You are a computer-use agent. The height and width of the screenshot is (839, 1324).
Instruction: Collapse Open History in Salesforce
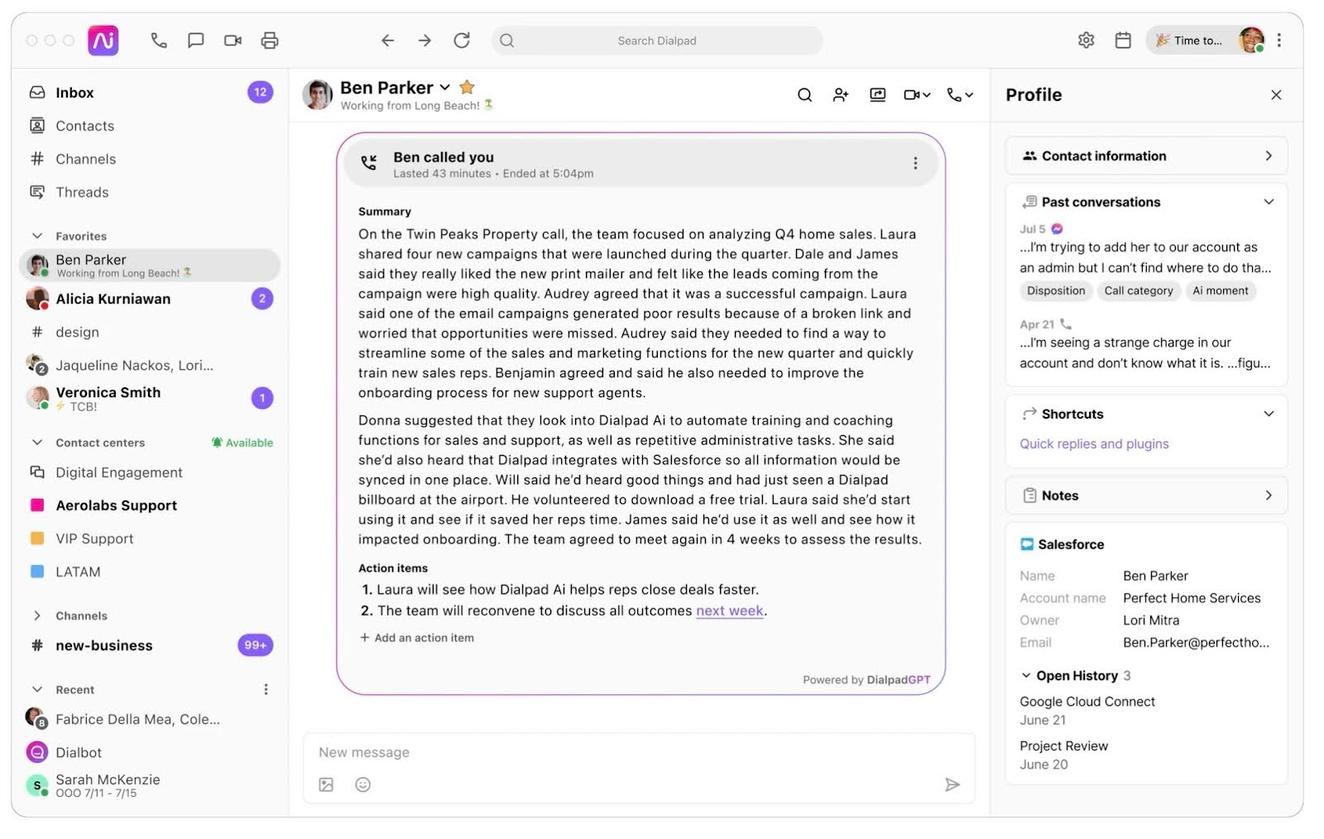pos(1026,676)
